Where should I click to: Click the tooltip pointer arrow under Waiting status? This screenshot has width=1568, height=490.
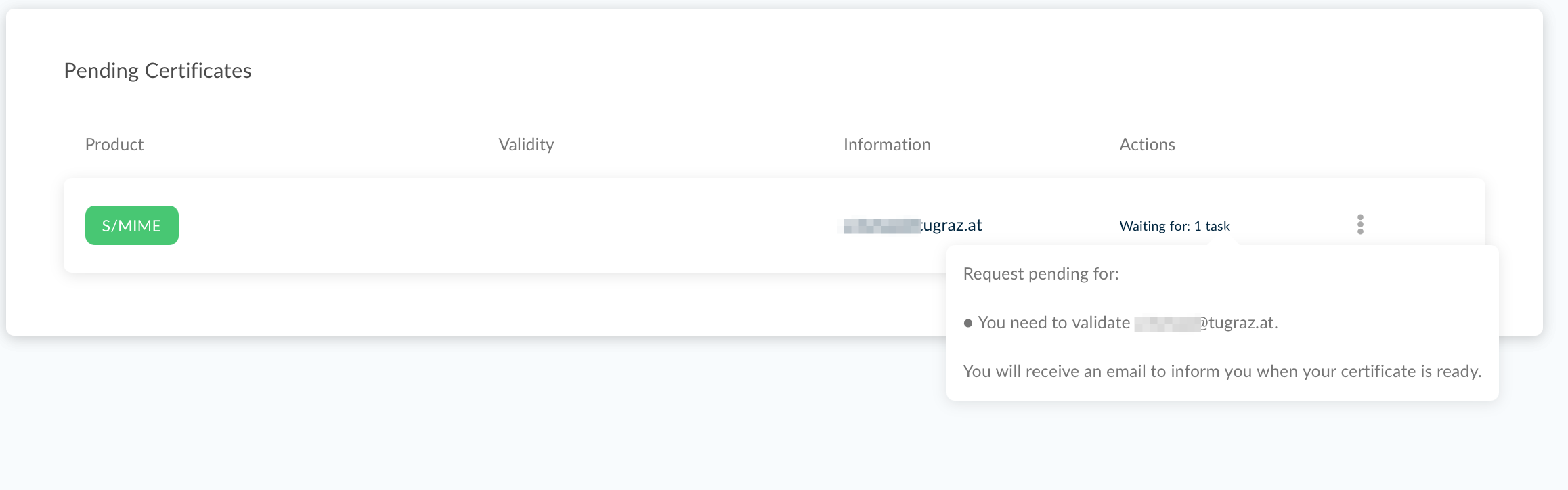pos(1223,242)
